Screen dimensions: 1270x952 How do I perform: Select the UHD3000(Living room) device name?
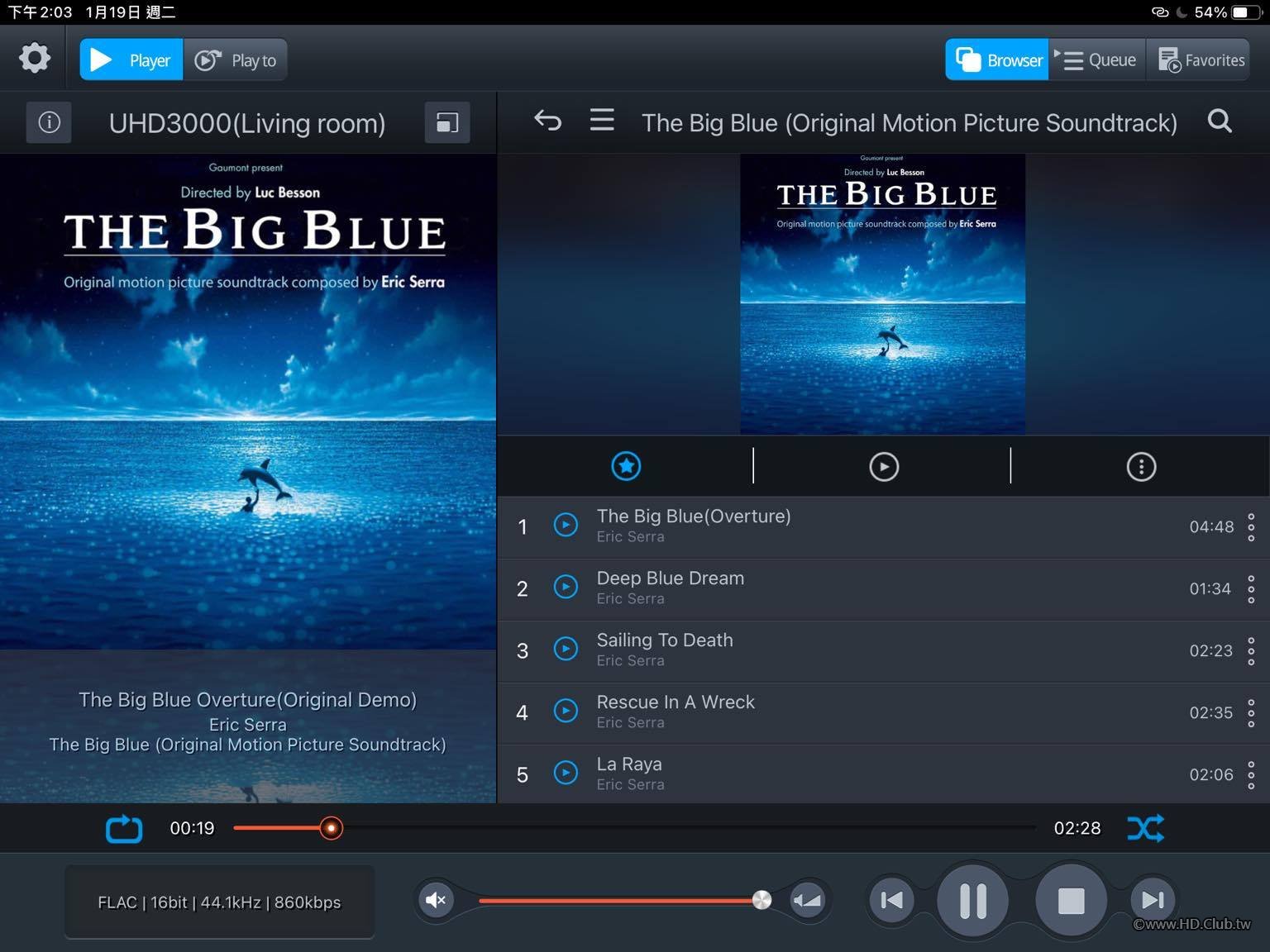click(247, 123)
